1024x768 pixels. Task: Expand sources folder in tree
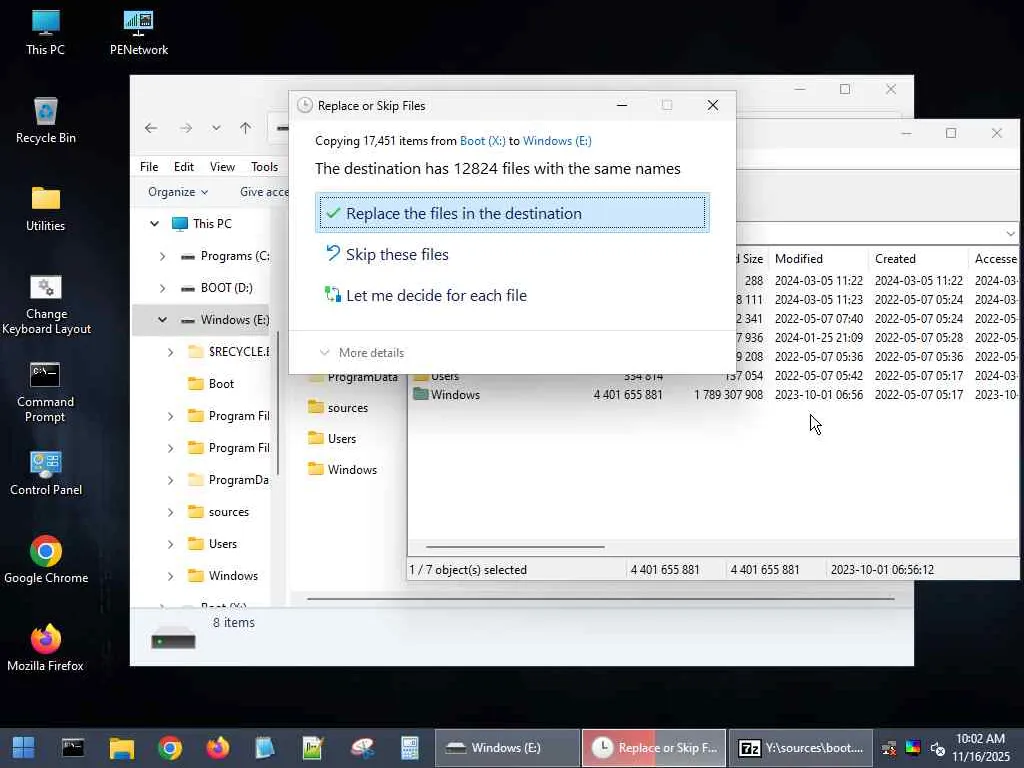(170, 512)
